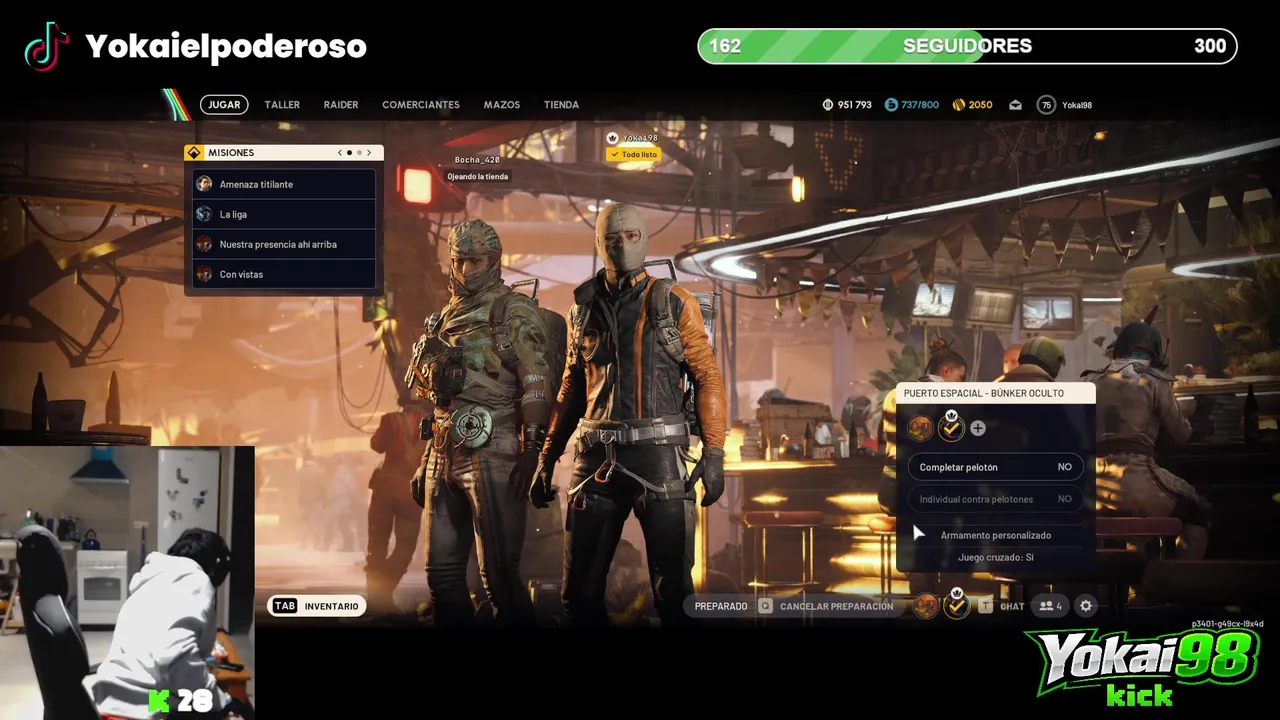Image resolution: width=1280 pixels, height=720 pixels.
Task: Click the checkmark crown avatar in the bottom bar
Action: point(957,603)
